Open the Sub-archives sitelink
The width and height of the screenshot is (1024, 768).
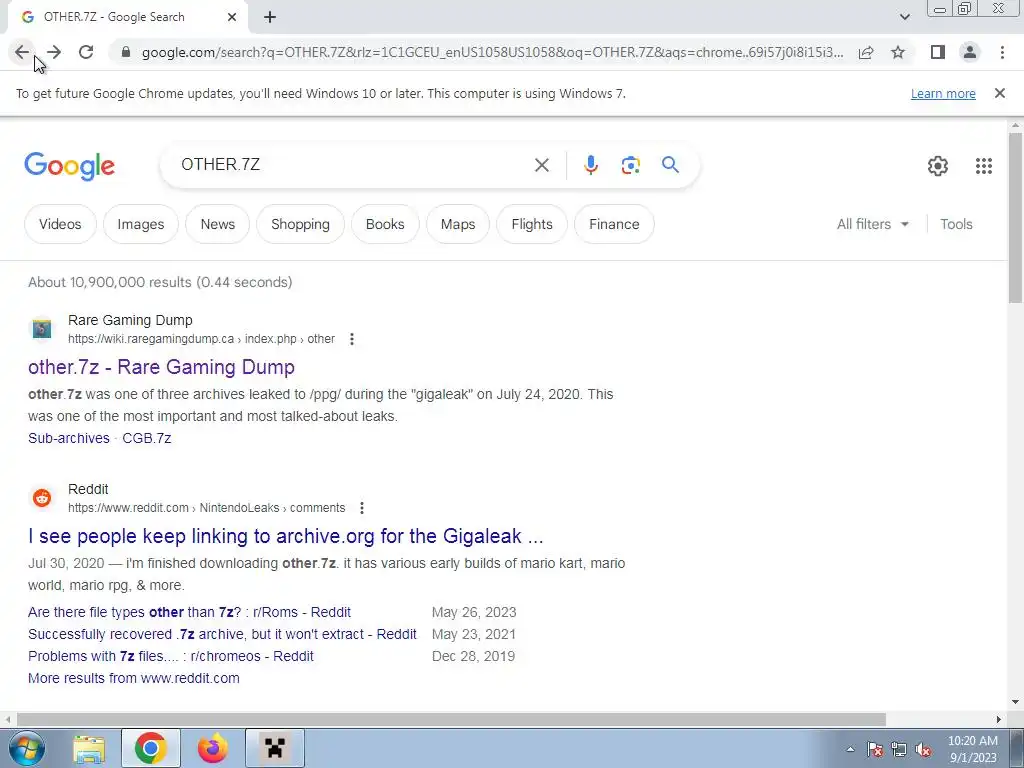pyautogui.click(x=69, y=438)
